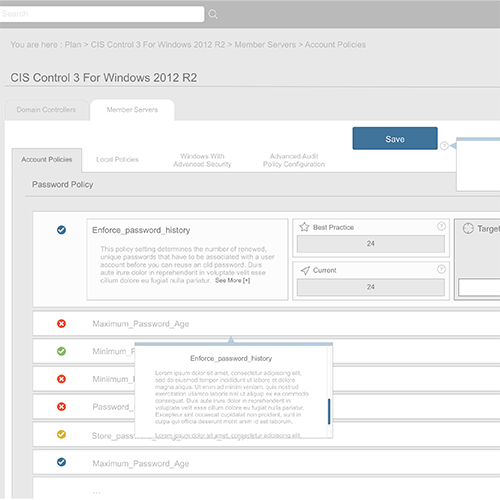500x500 pixels.
Task: Click Account Policies in the breadcrumb
Action: pos(335,45)
